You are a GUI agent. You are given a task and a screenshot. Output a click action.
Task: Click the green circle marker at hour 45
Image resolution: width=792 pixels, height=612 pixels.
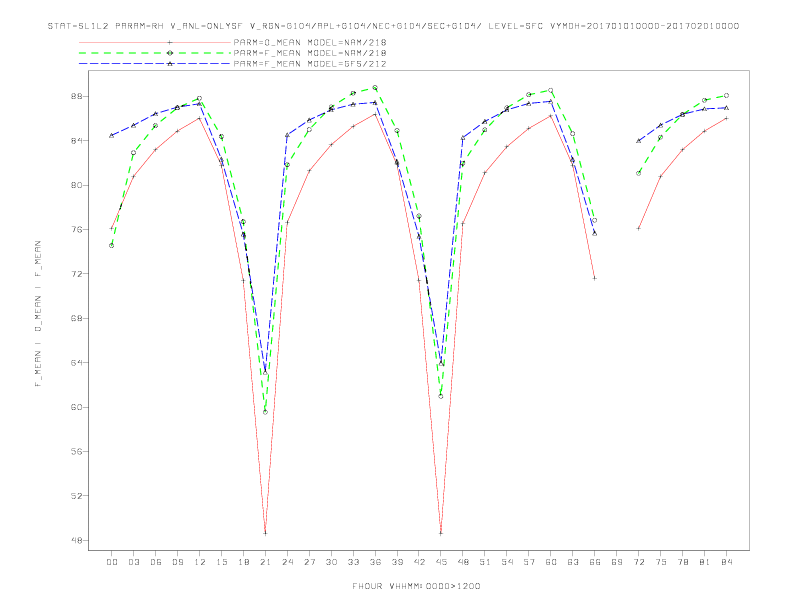tap(441, 396)
